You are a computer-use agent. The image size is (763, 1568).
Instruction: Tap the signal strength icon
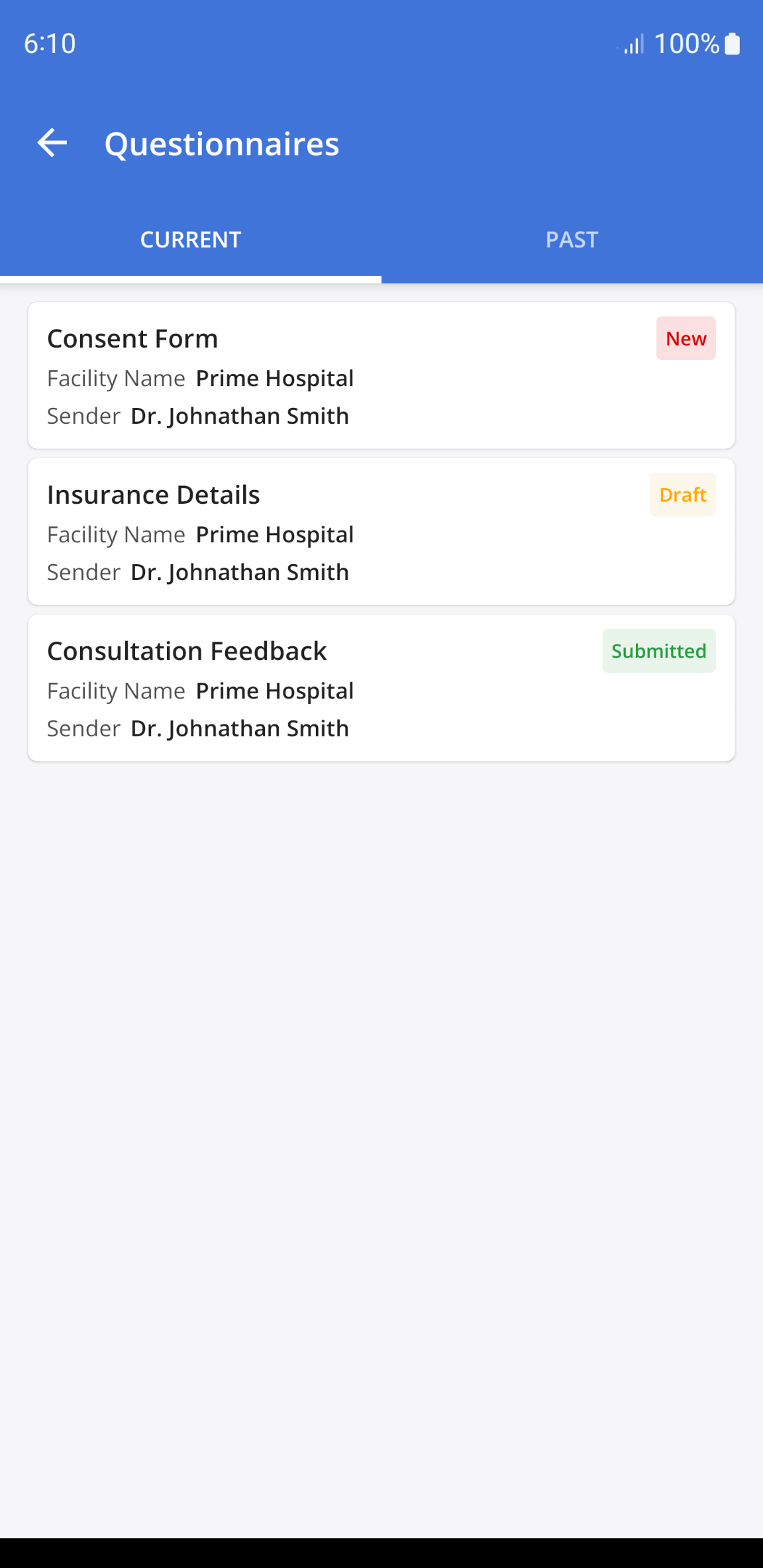pos(633,45)
